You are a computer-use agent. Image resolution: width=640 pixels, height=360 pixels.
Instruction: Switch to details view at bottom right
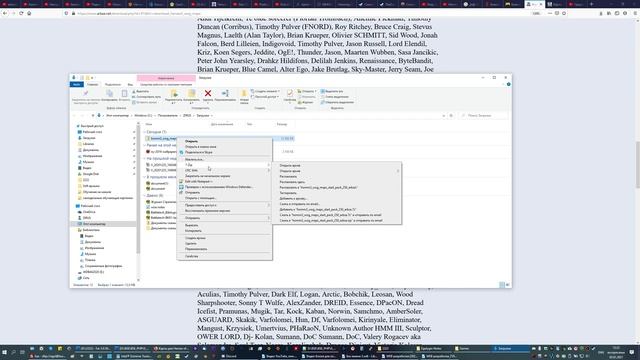pos(502,285)
